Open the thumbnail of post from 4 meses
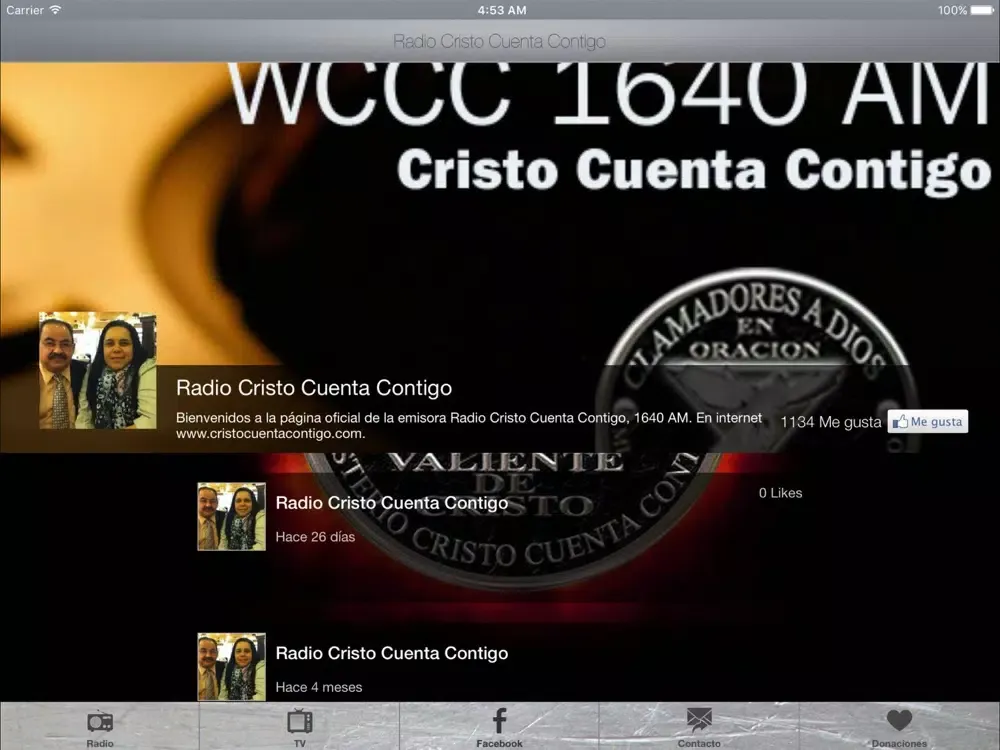This screenshot has width=1000, height=750. [232, 667]
